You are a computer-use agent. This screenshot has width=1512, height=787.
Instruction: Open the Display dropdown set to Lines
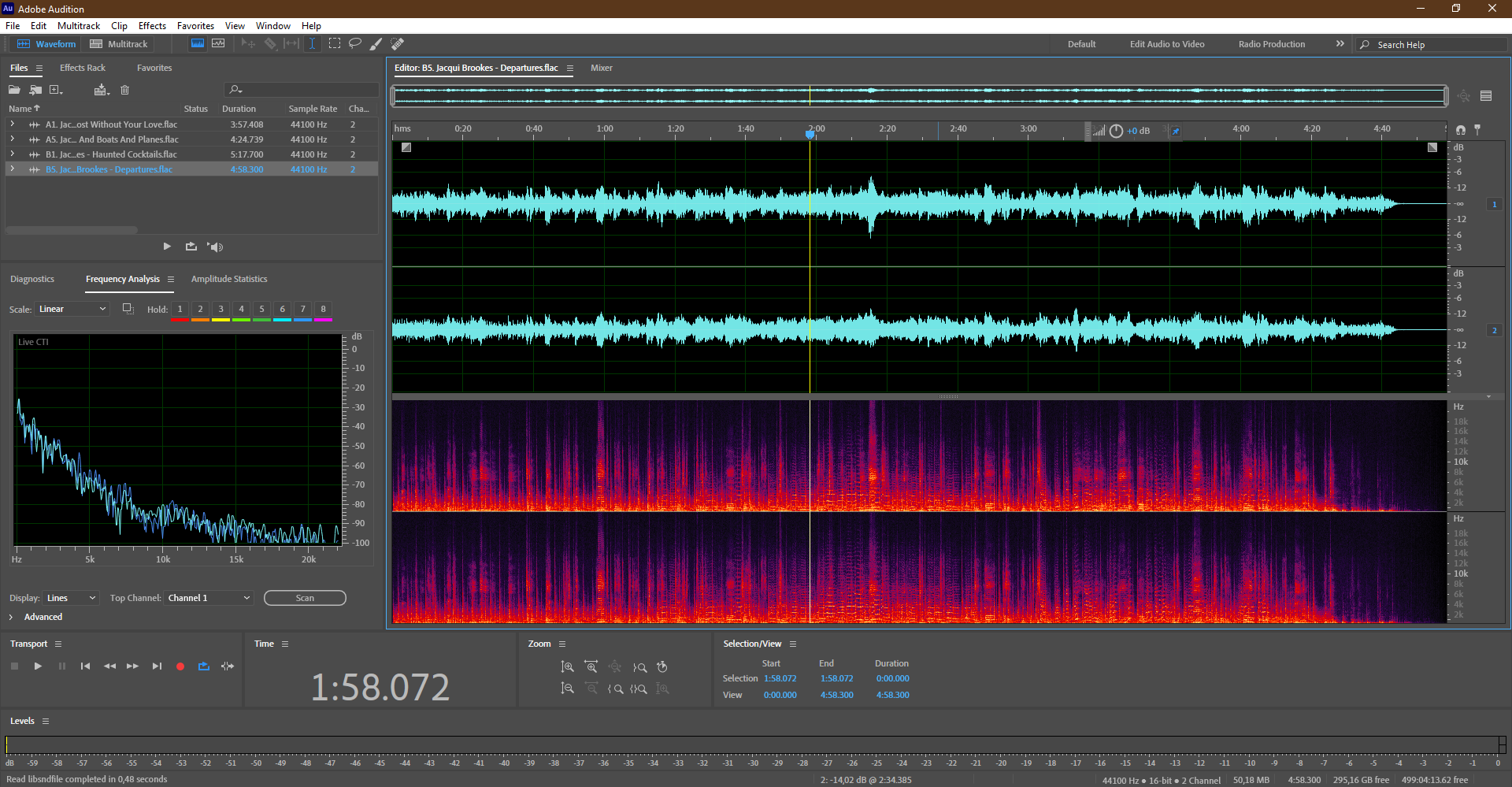71,598
